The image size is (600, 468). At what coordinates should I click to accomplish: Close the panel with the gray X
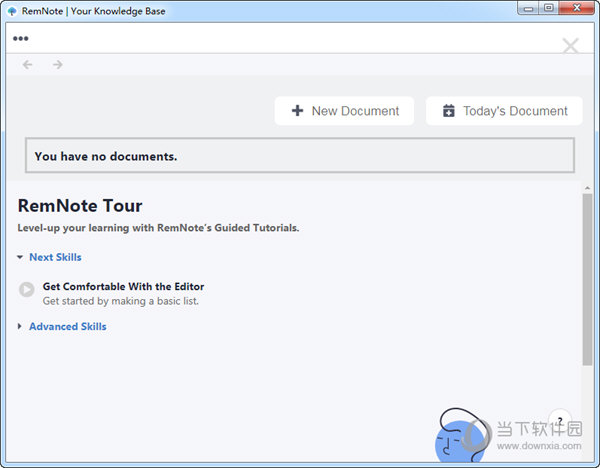[x=571, y=46]
